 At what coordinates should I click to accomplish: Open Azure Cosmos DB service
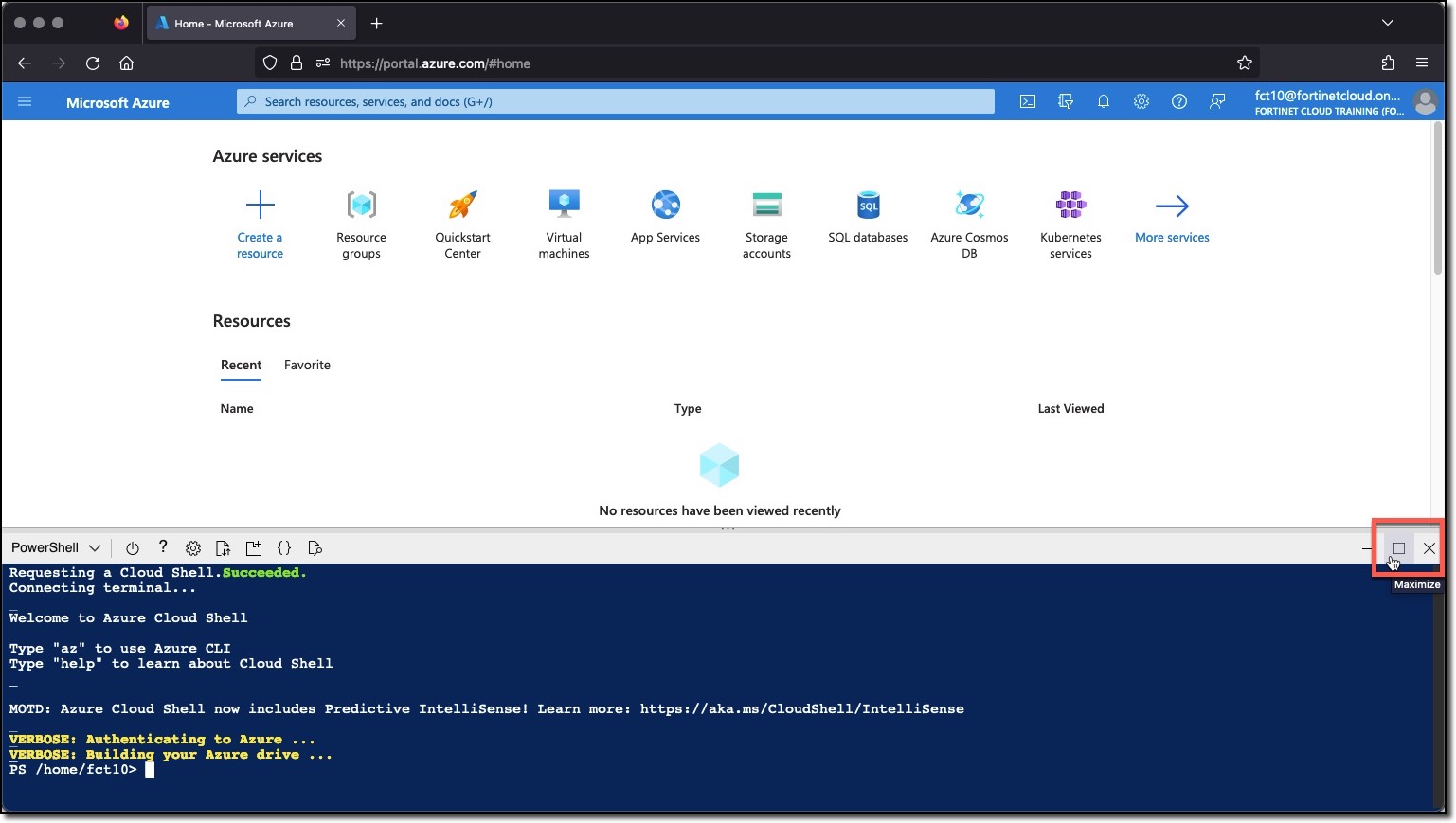click(969, 224)
